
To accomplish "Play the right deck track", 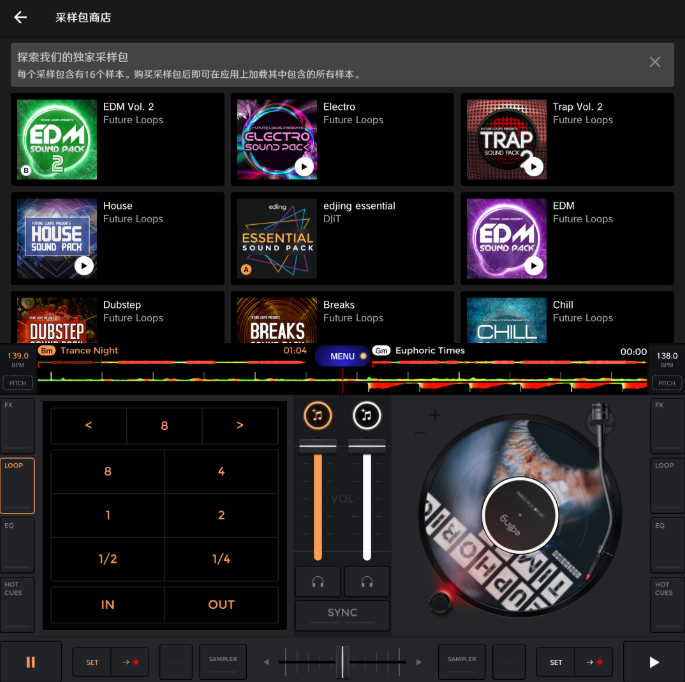I will tap(654, 662).
